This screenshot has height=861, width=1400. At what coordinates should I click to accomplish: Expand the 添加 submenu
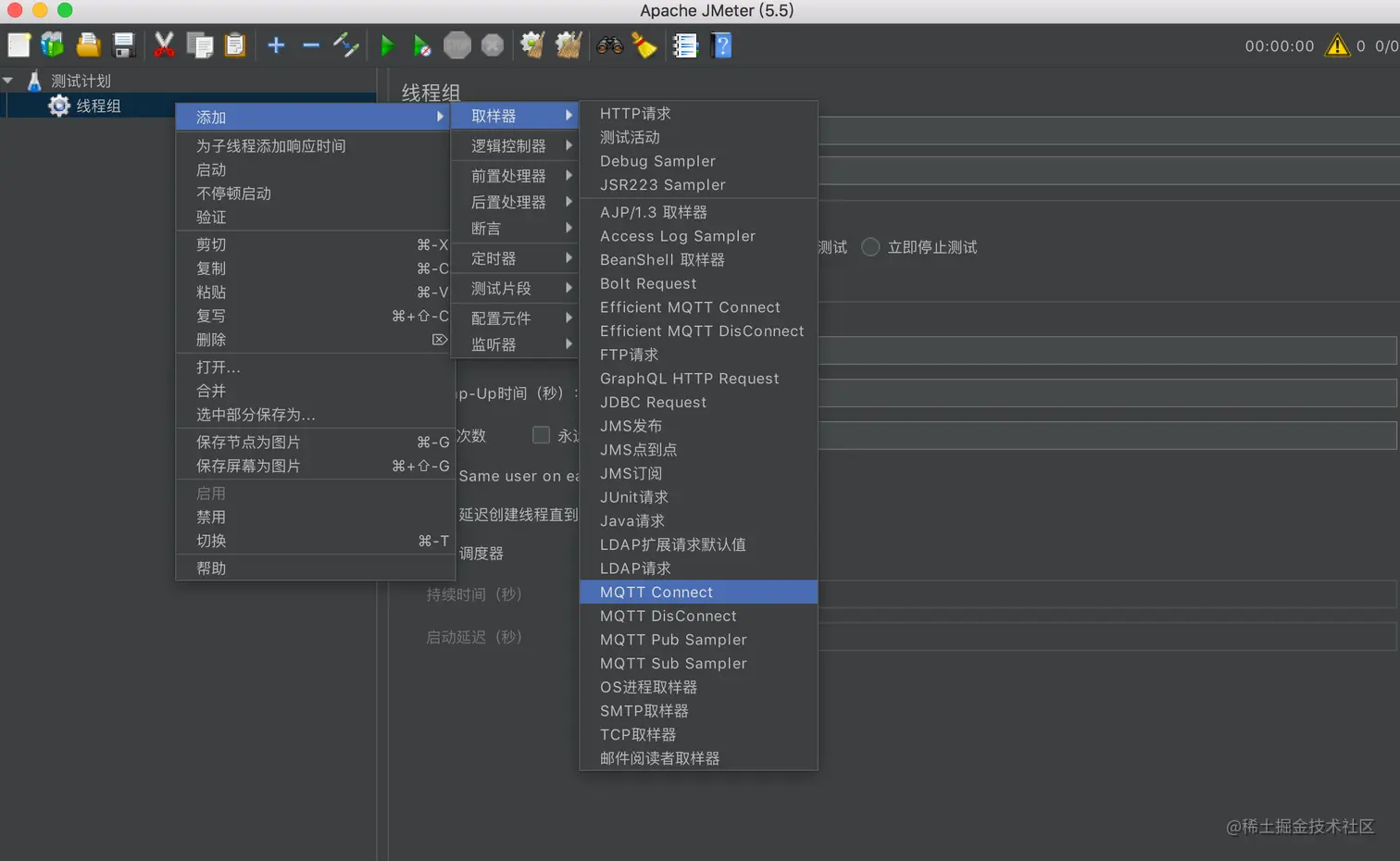point(313,117)
